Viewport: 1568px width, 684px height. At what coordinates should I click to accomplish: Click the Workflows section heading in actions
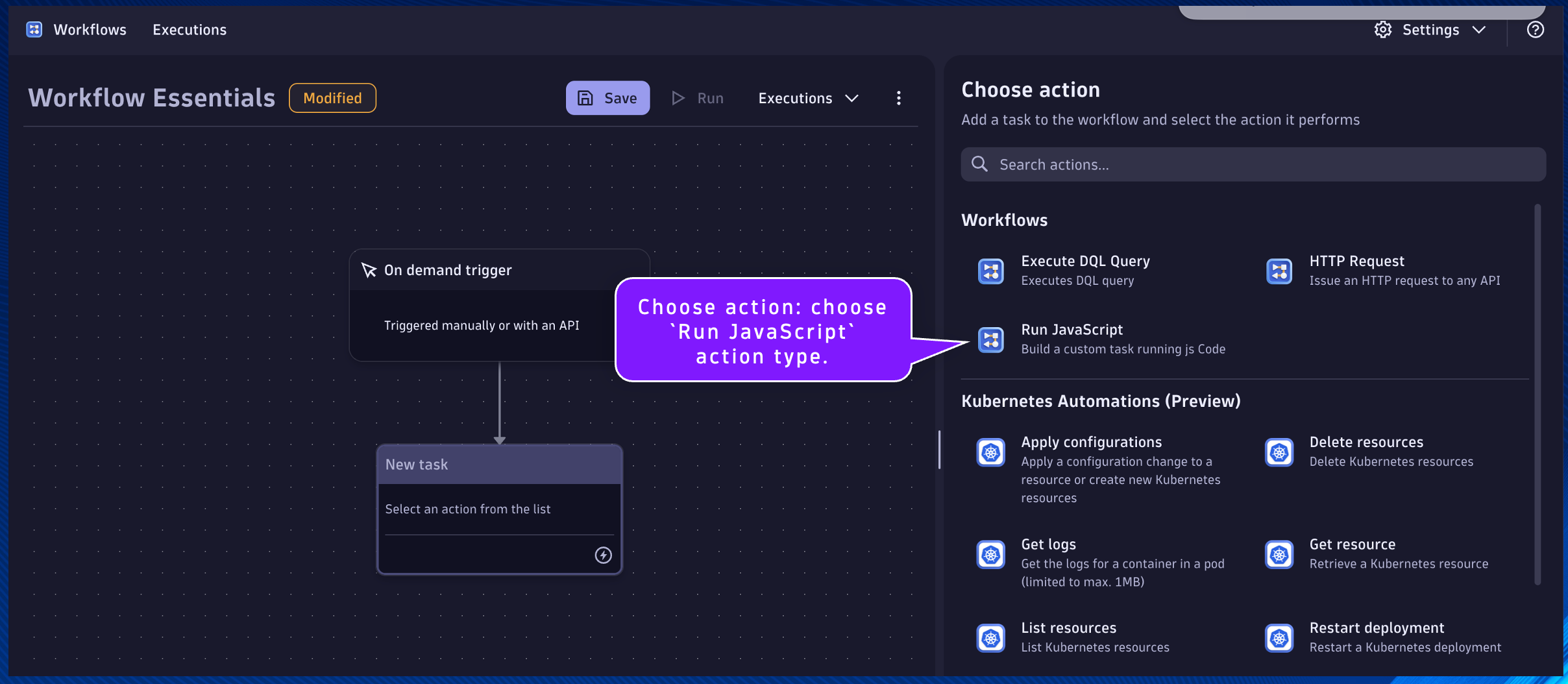coord(1004,220)
